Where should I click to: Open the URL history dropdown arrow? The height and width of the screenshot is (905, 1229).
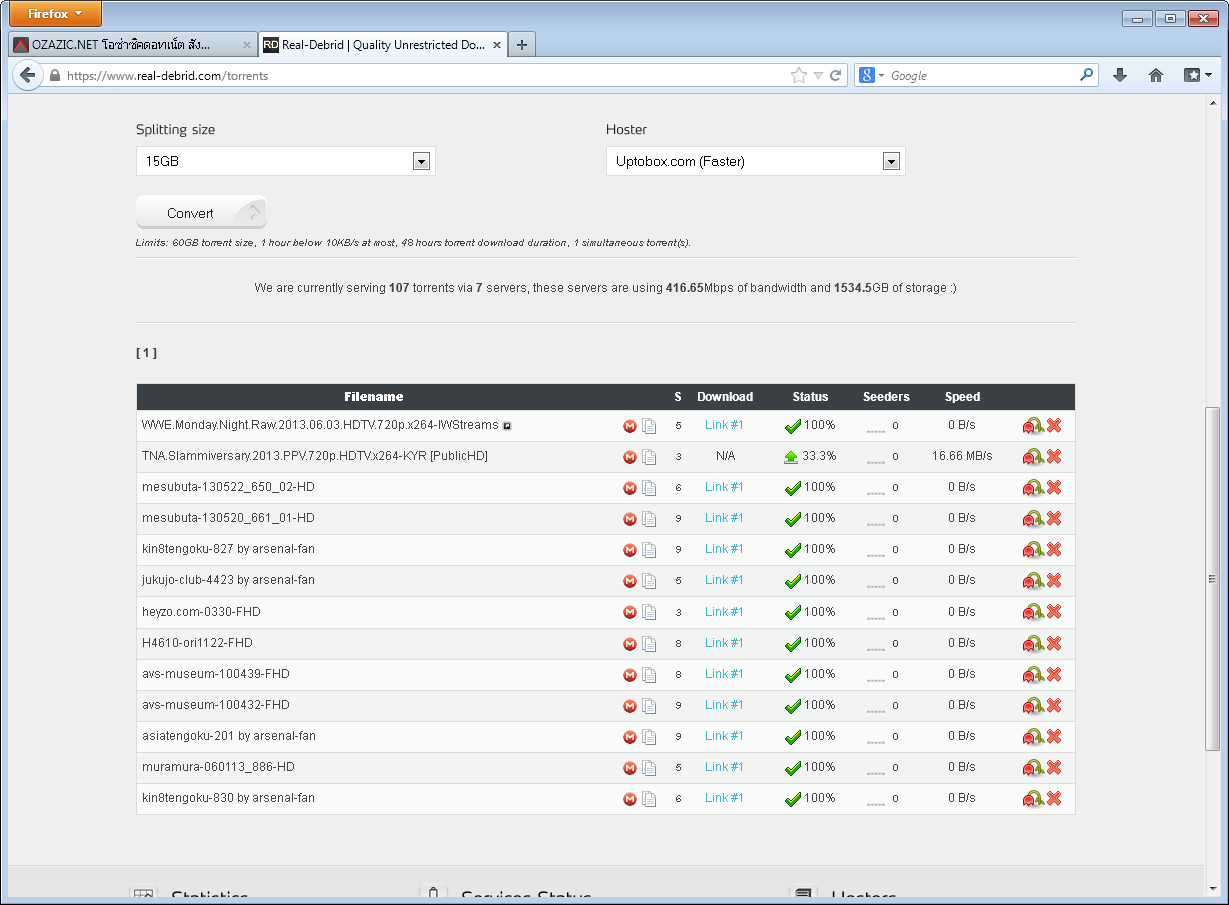pos(818,75)
